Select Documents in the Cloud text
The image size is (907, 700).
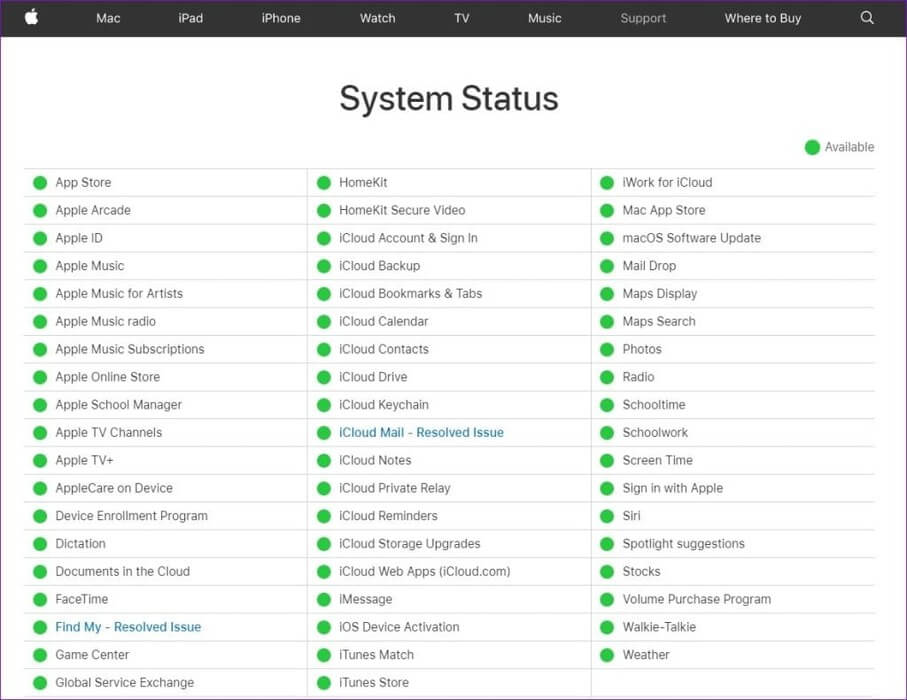tap(123, 572)
